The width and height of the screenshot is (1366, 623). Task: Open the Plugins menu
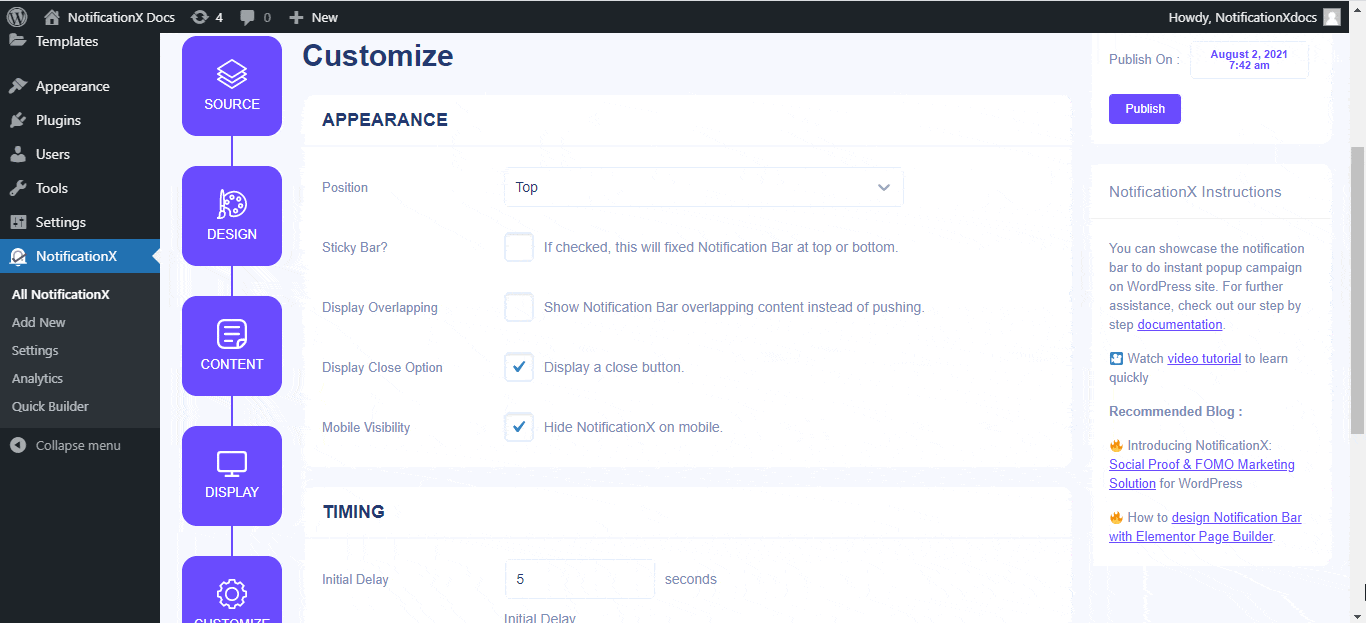click(x=80, y=120)
